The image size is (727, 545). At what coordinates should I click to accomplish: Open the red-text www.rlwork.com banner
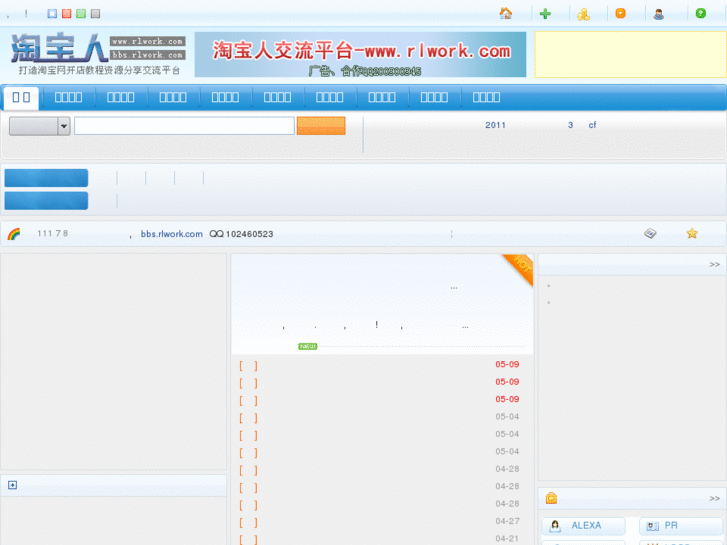tap(360, 54)
